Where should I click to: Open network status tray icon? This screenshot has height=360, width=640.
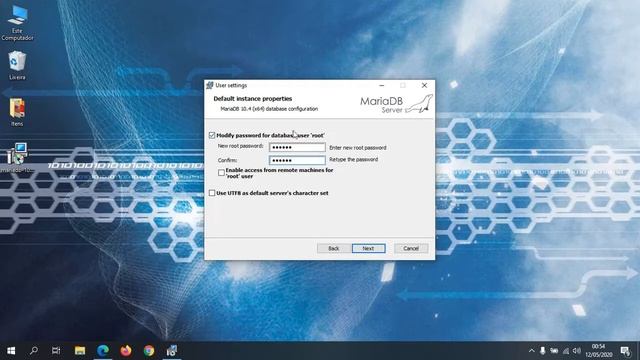pos(566,351)
